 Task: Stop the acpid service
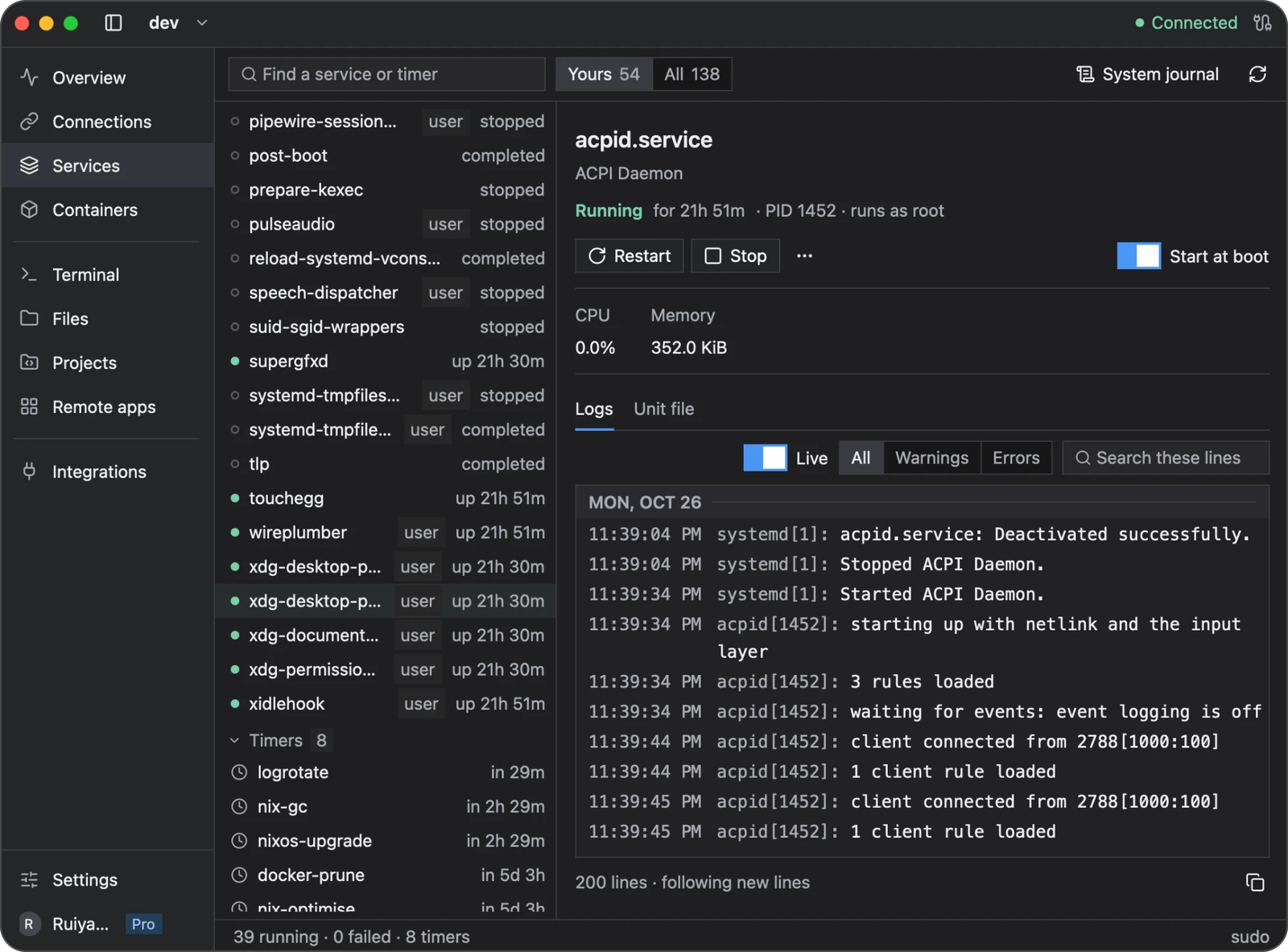click(x=736, y=256)
